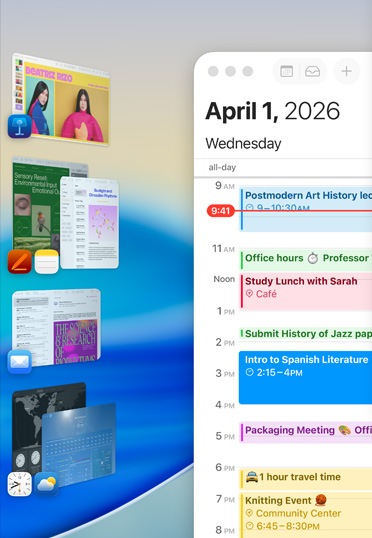Open the Weather app icon in Stage Manager
The height and width of the screenshot is (538, 372).
pos(46,484)
